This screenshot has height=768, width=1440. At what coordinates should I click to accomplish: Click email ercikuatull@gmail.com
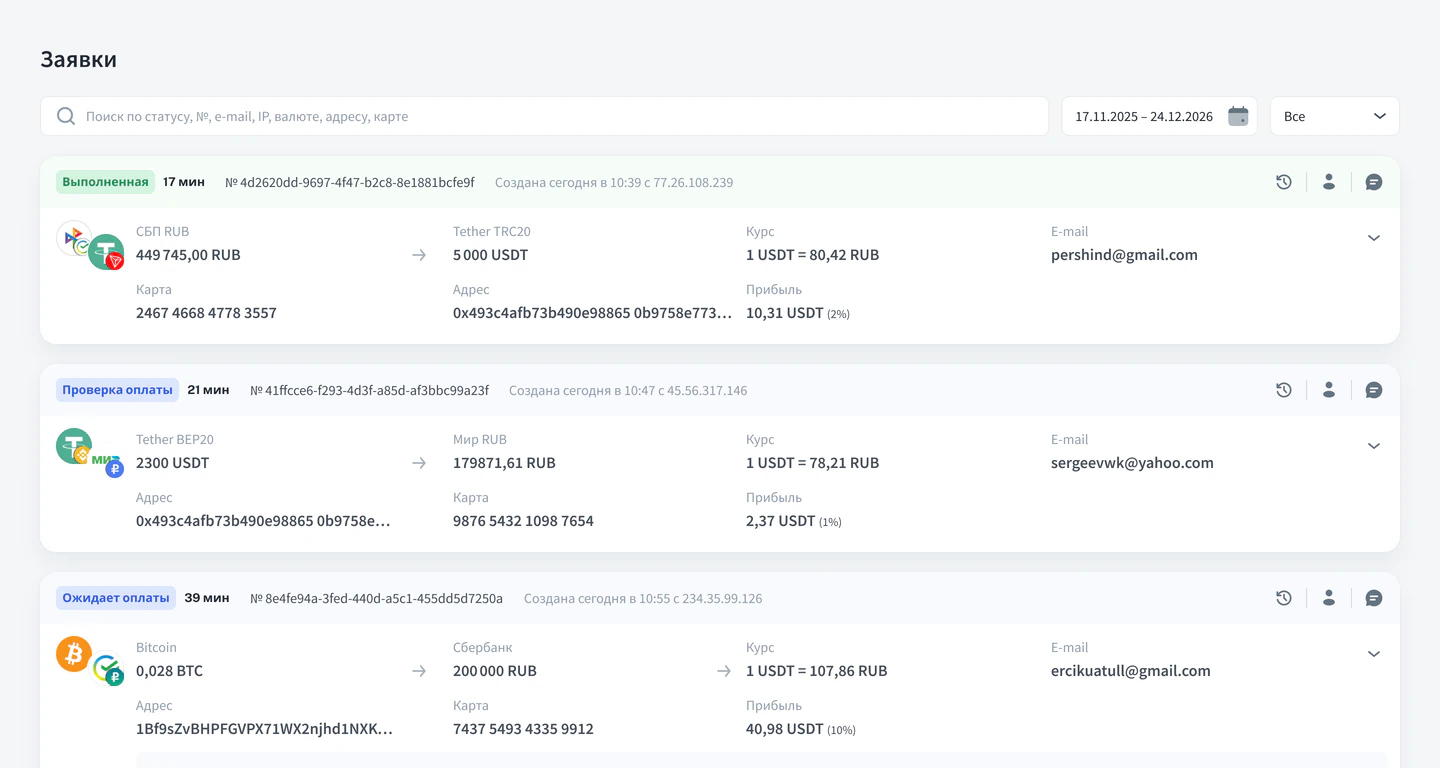[x=1131, y=671]
